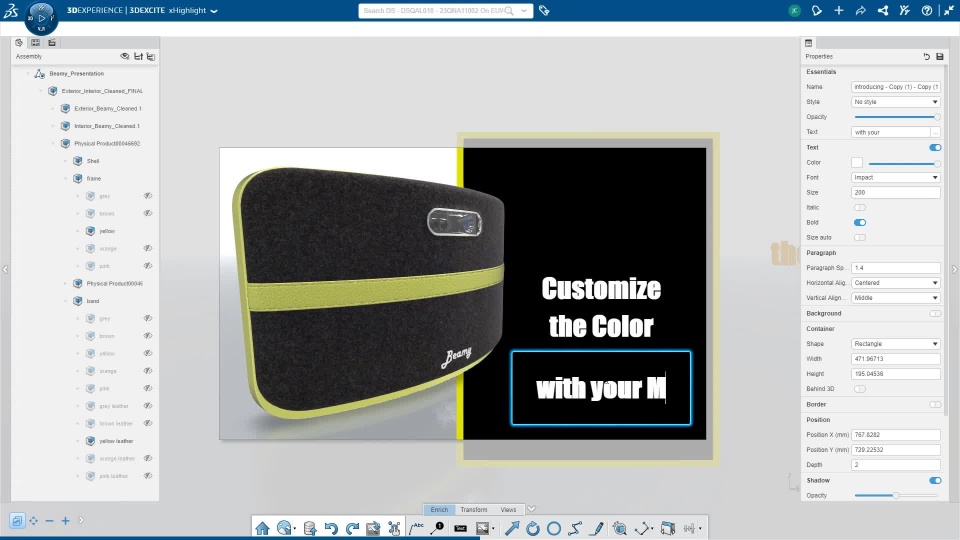Select the Picture insert tool
Image resolution: width=960 pixels, height=540 pixels.
tap(483, 528)
